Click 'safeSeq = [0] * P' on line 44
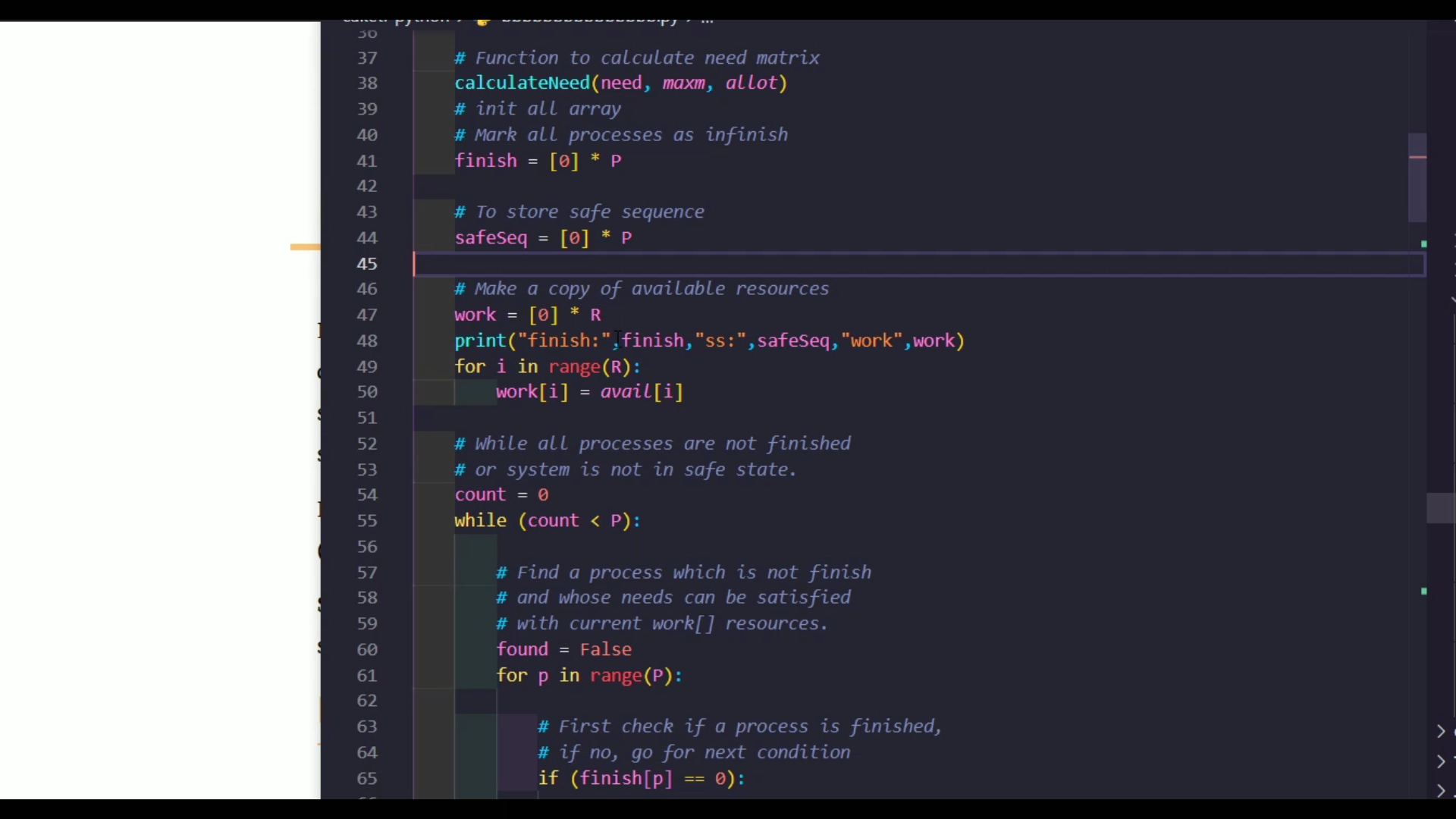This screenshot has height=819, width=1456. tap(543, 238)
